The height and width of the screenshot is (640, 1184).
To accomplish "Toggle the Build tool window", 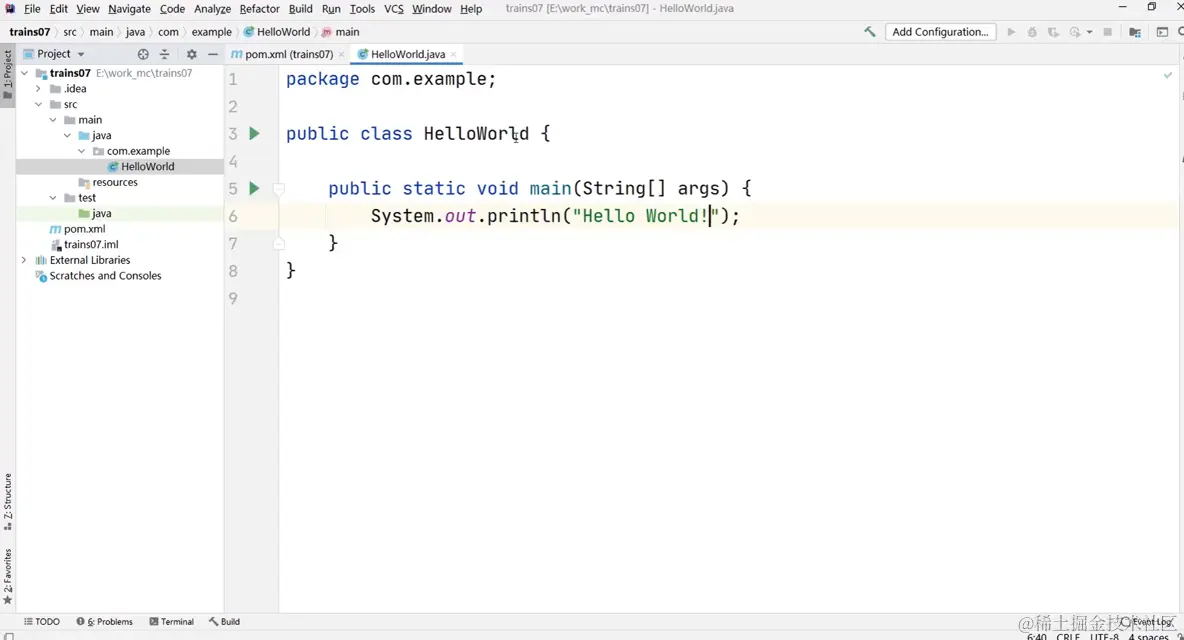I will (224, 622).
